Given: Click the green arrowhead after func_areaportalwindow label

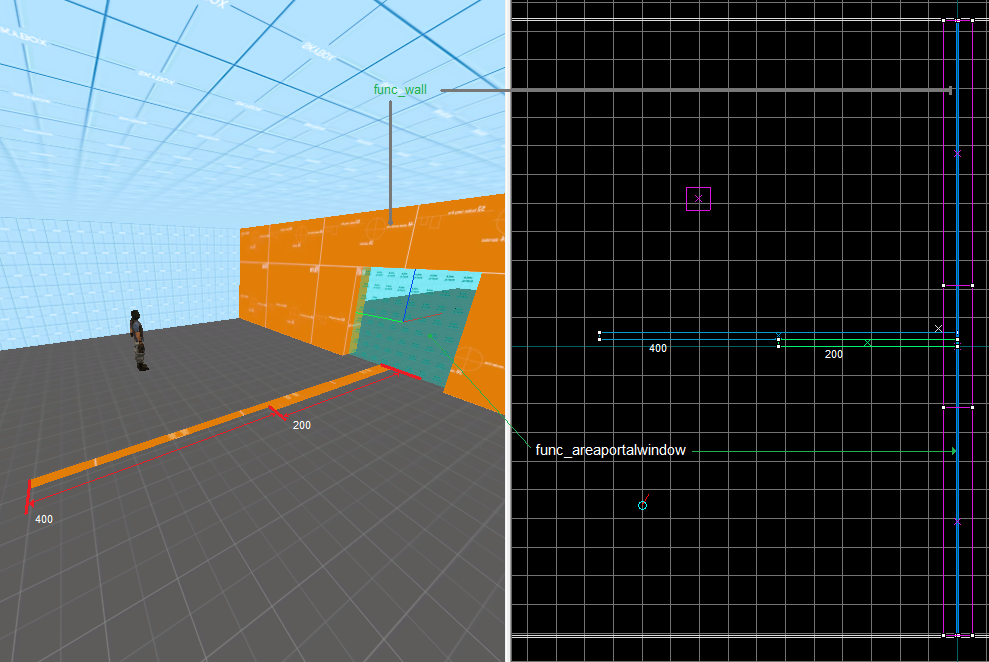Looking at the screenshot, I should point(954,451).
